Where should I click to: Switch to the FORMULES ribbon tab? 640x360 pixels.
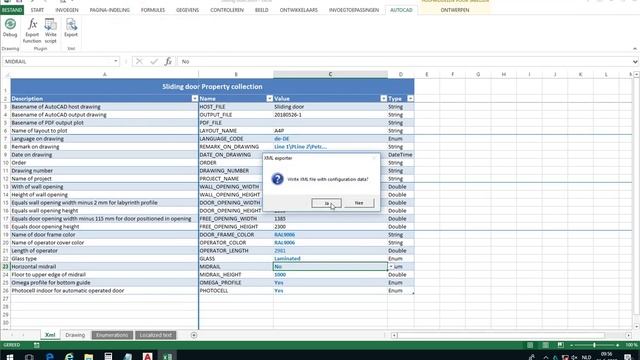(153, 10)
